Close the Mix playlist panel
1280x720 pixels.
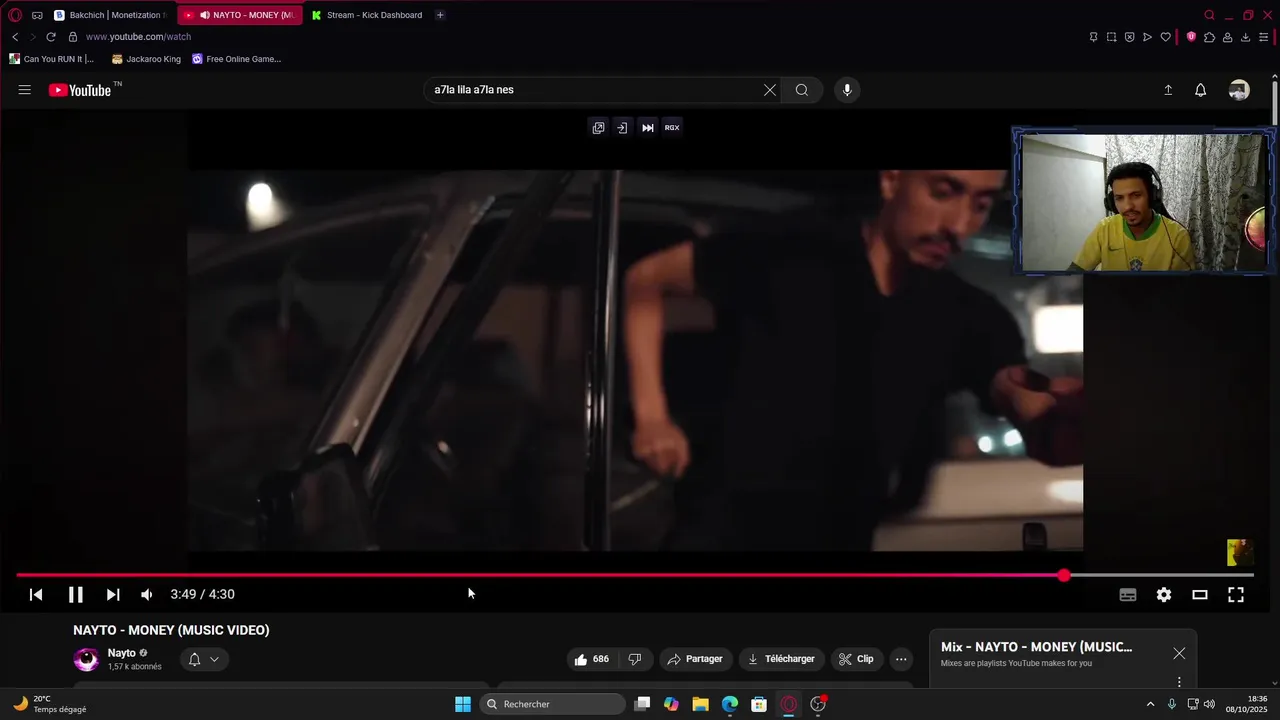1179,653
